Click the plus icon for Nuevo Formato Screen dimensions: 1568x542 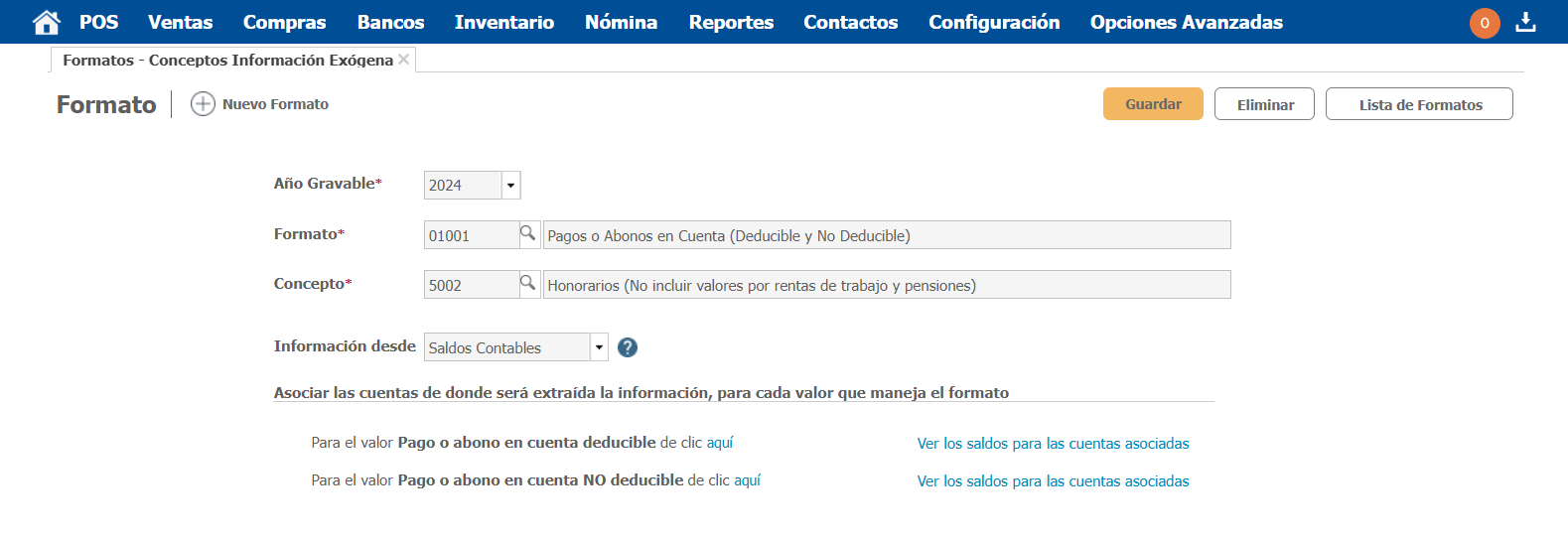tap(203, 104)
